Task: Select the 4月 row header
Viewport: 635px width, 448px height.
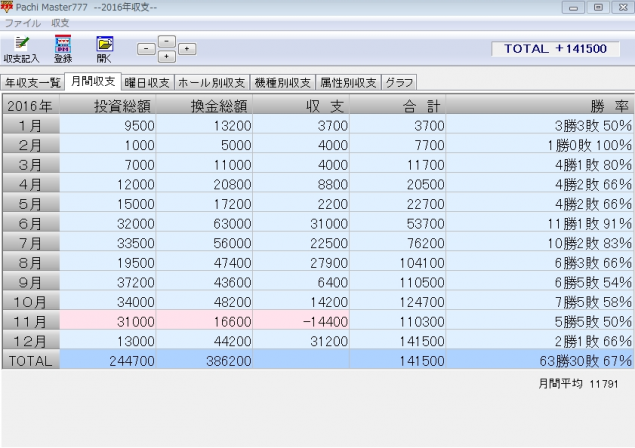Action: tap(31, 184)
